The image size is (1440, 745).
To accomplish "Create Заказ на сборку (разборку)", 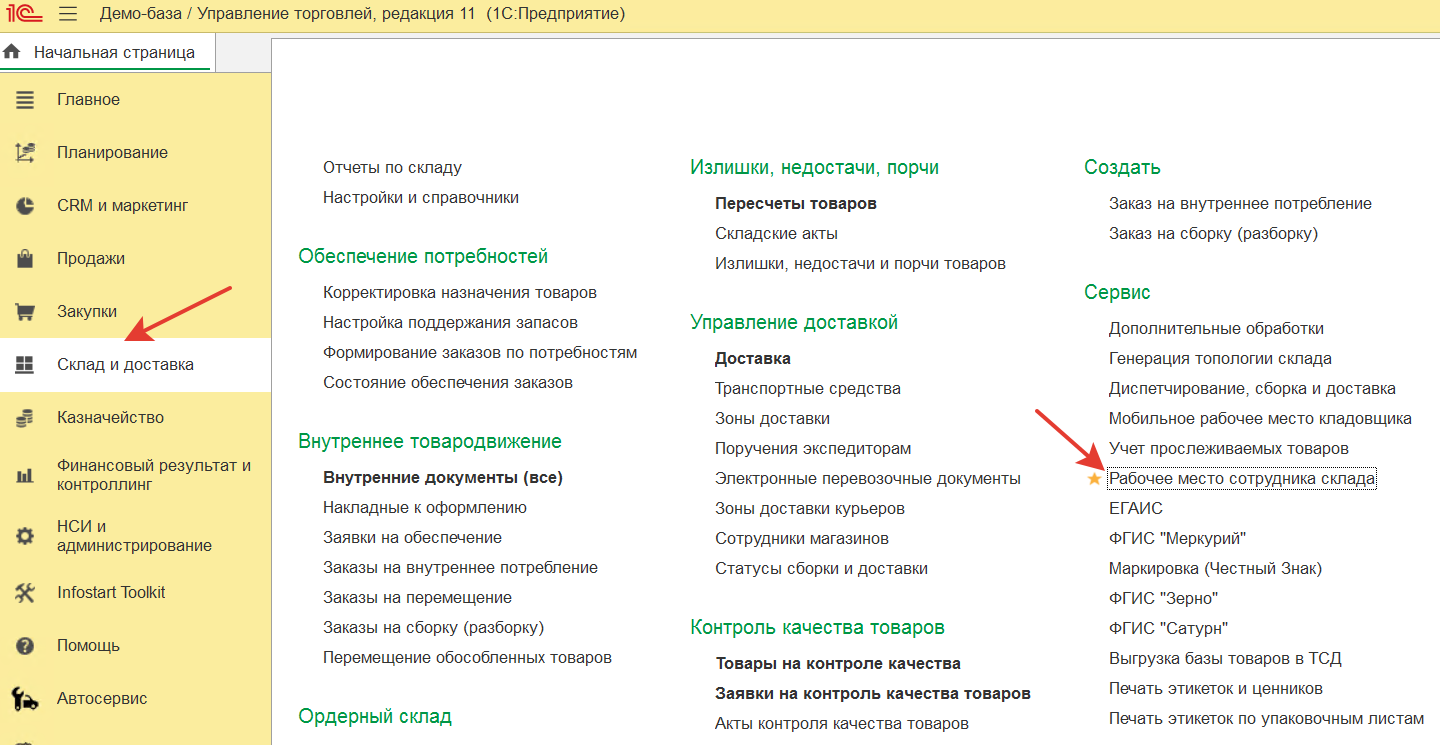I will click(1213, 234).
